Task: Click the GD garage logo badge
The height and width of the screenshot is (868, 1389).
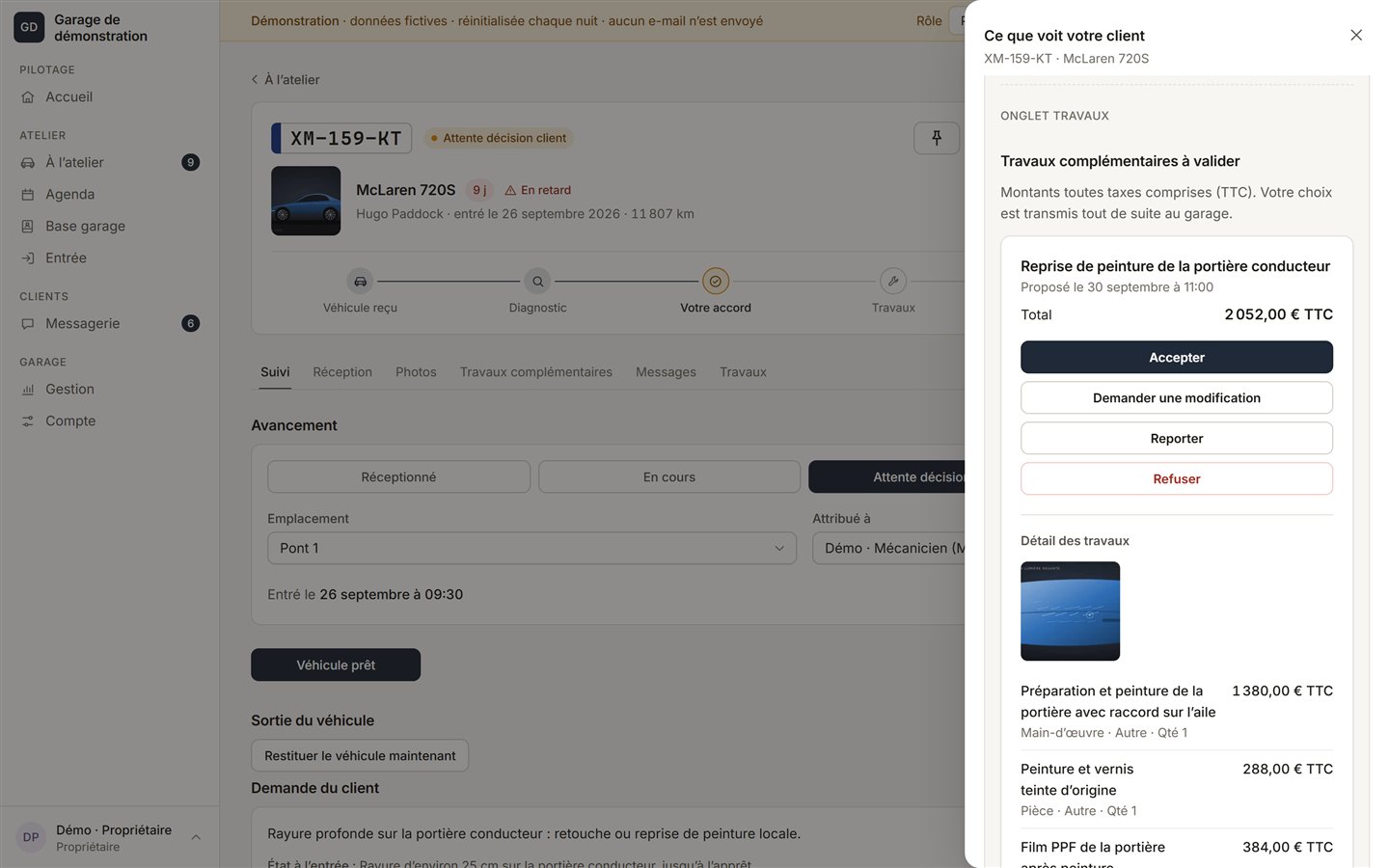Action: pyautogui.click(x=29, y=27)
